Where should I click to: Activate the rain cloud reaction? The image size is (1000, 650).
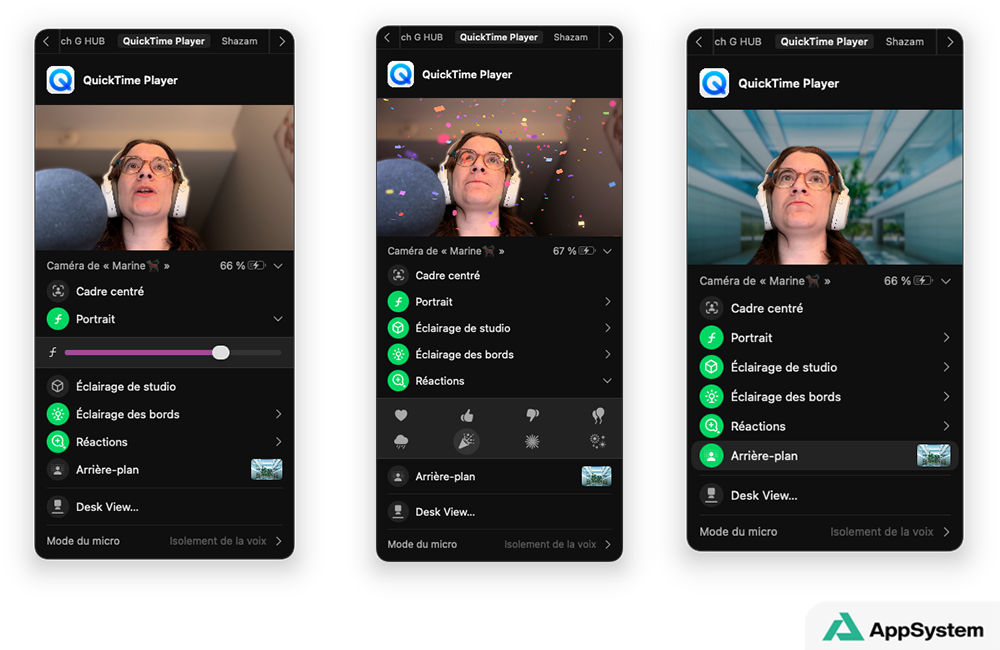401,441
